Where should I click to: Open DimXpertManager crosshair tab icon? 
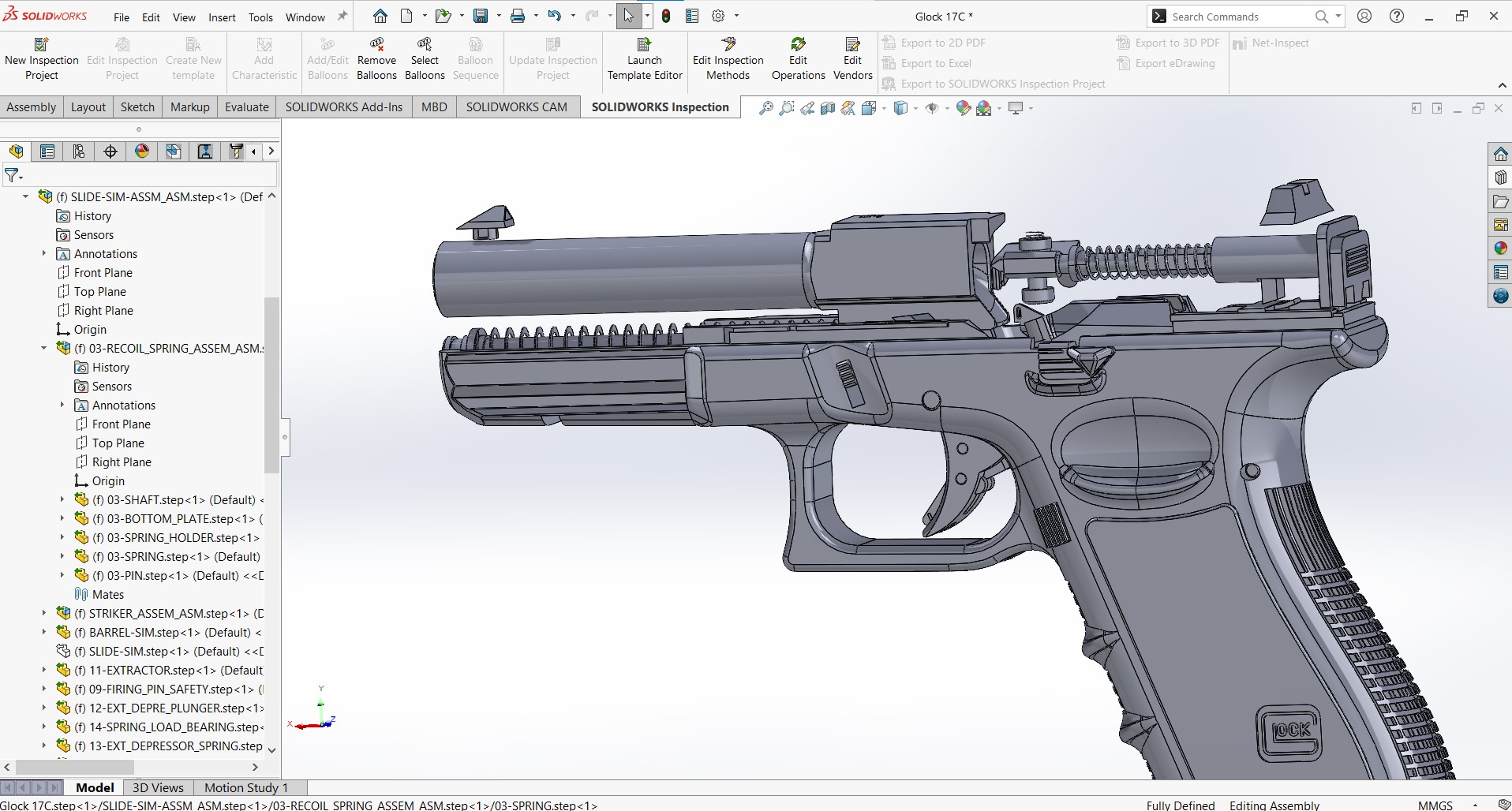110,151
